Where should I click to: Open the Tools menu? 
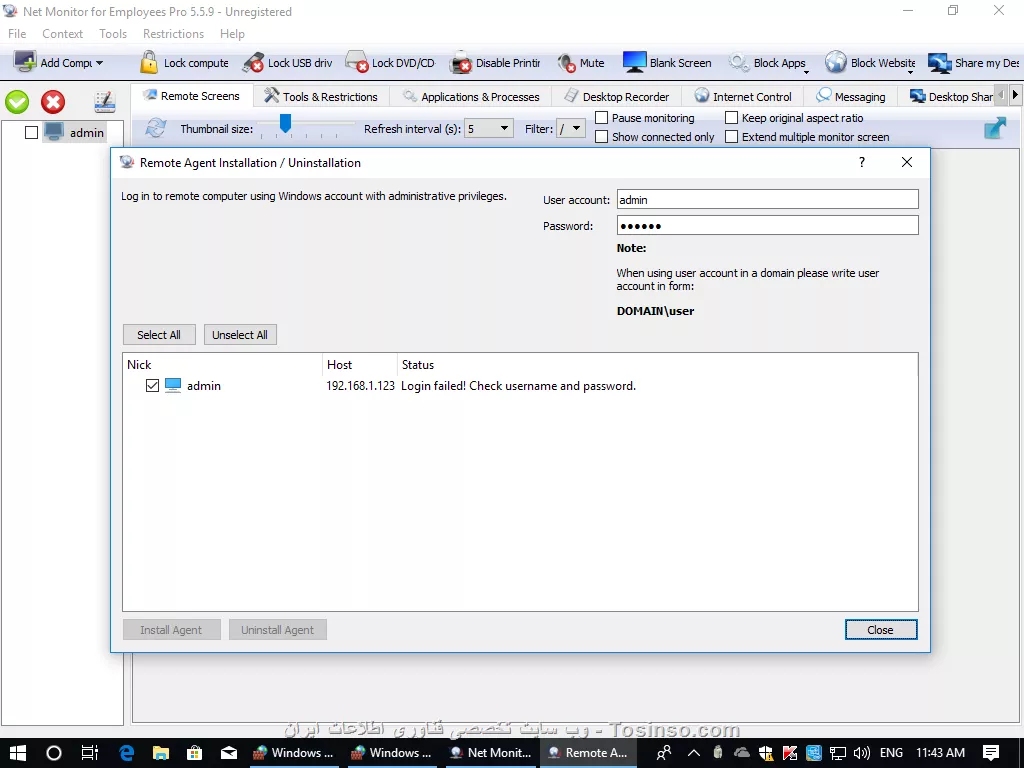pos(113,34)
